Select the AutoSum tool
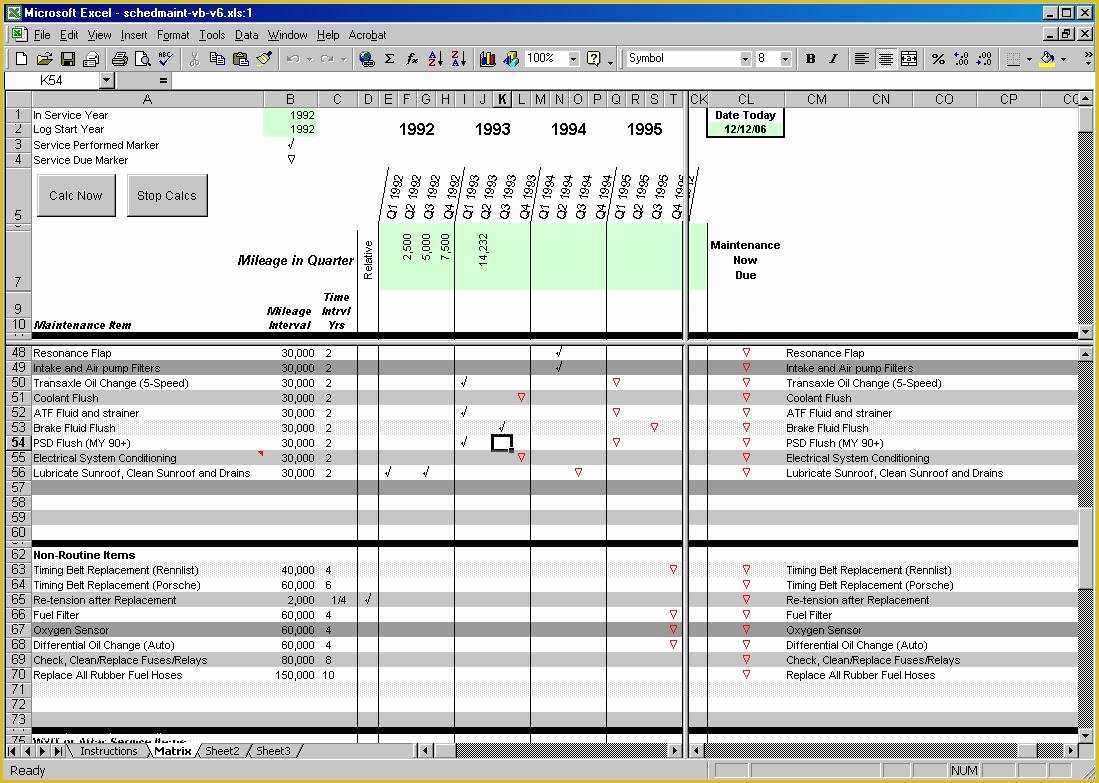 [389, 58]
